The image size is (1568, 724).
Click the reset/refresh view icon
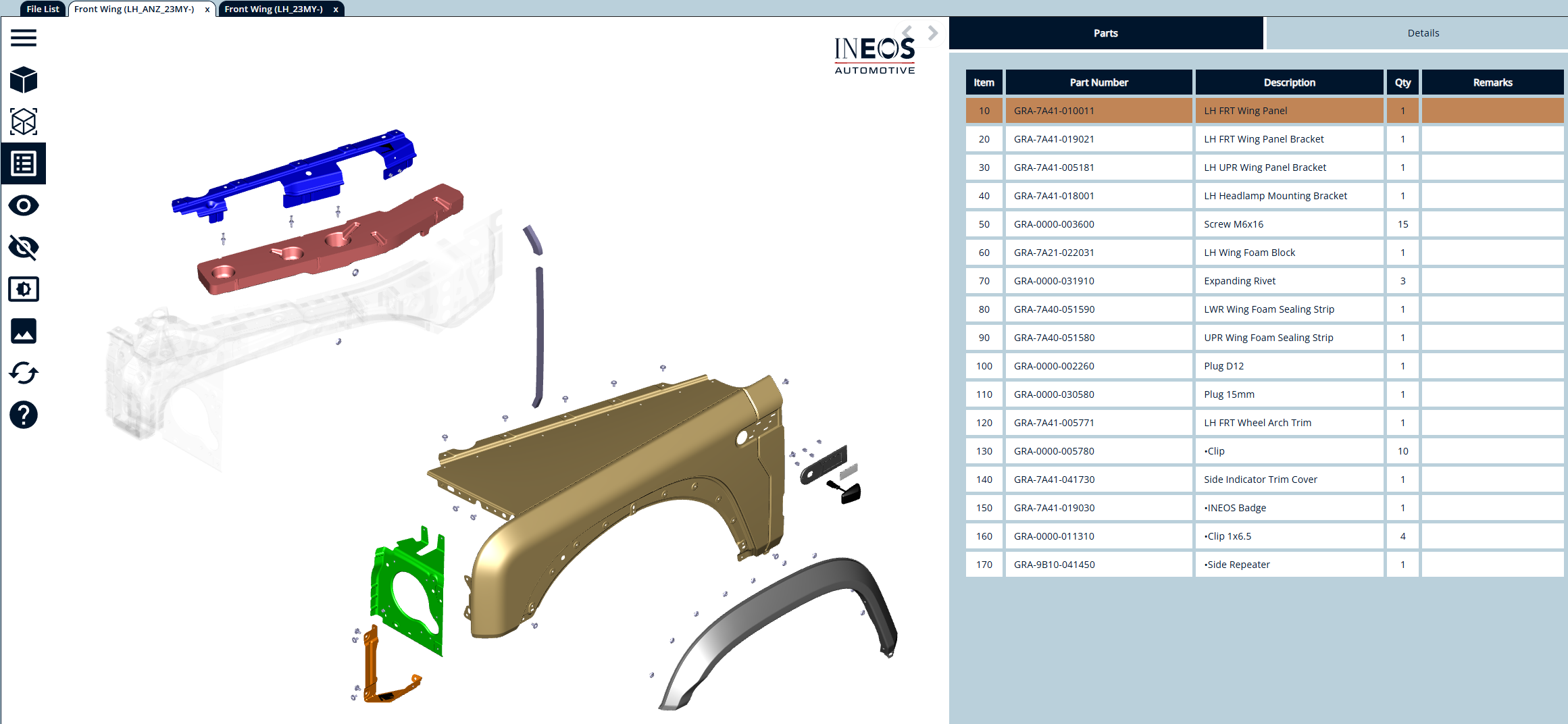coord(24,373)
